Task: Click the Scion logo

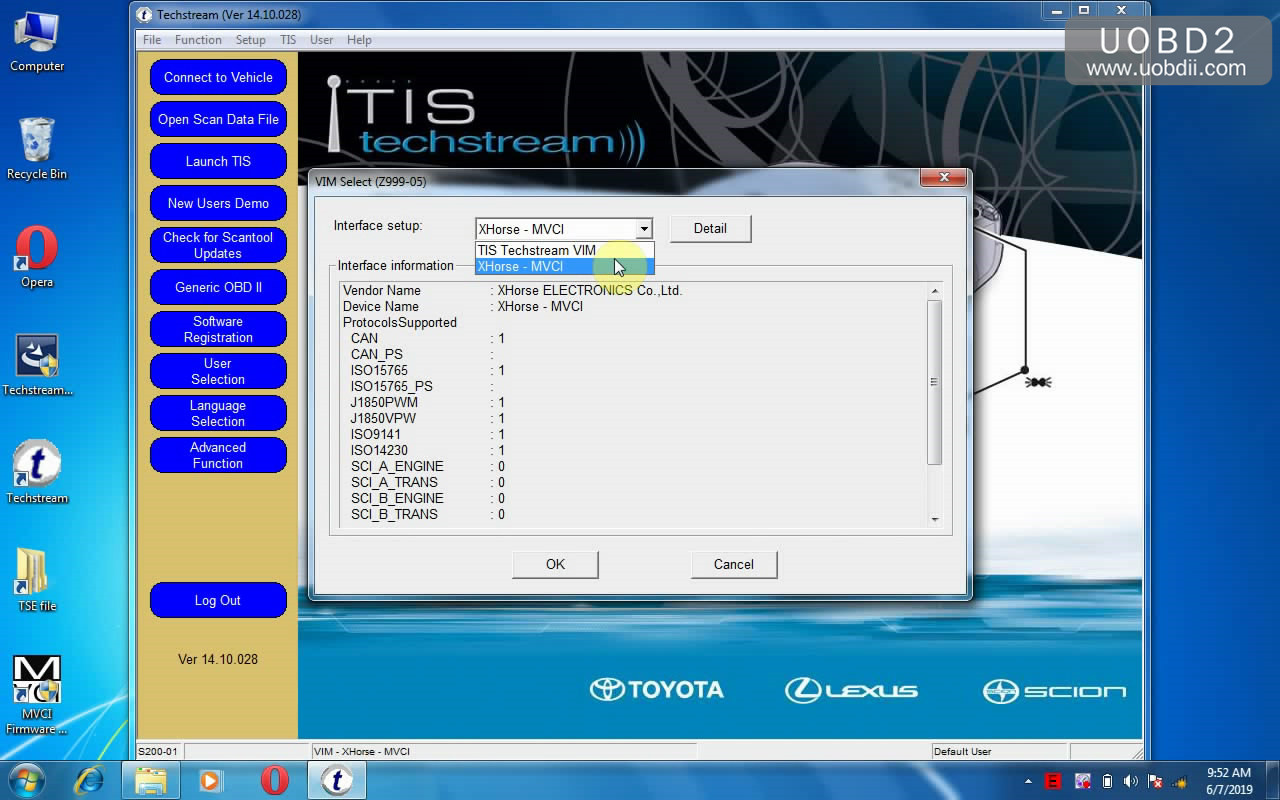Action: coord(1054,691)
